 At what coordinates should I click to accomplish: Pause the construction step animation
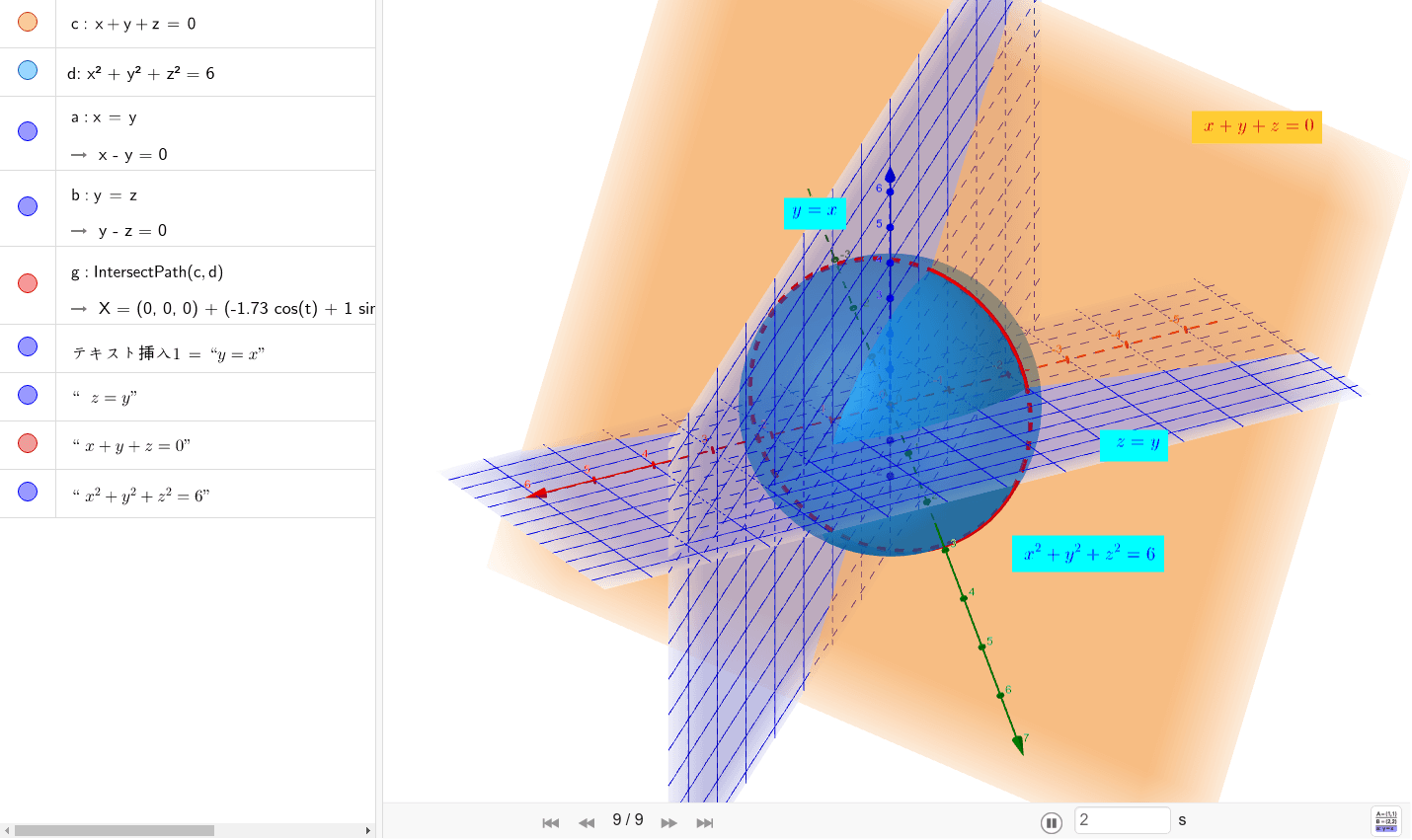[x=1052, y=822]
